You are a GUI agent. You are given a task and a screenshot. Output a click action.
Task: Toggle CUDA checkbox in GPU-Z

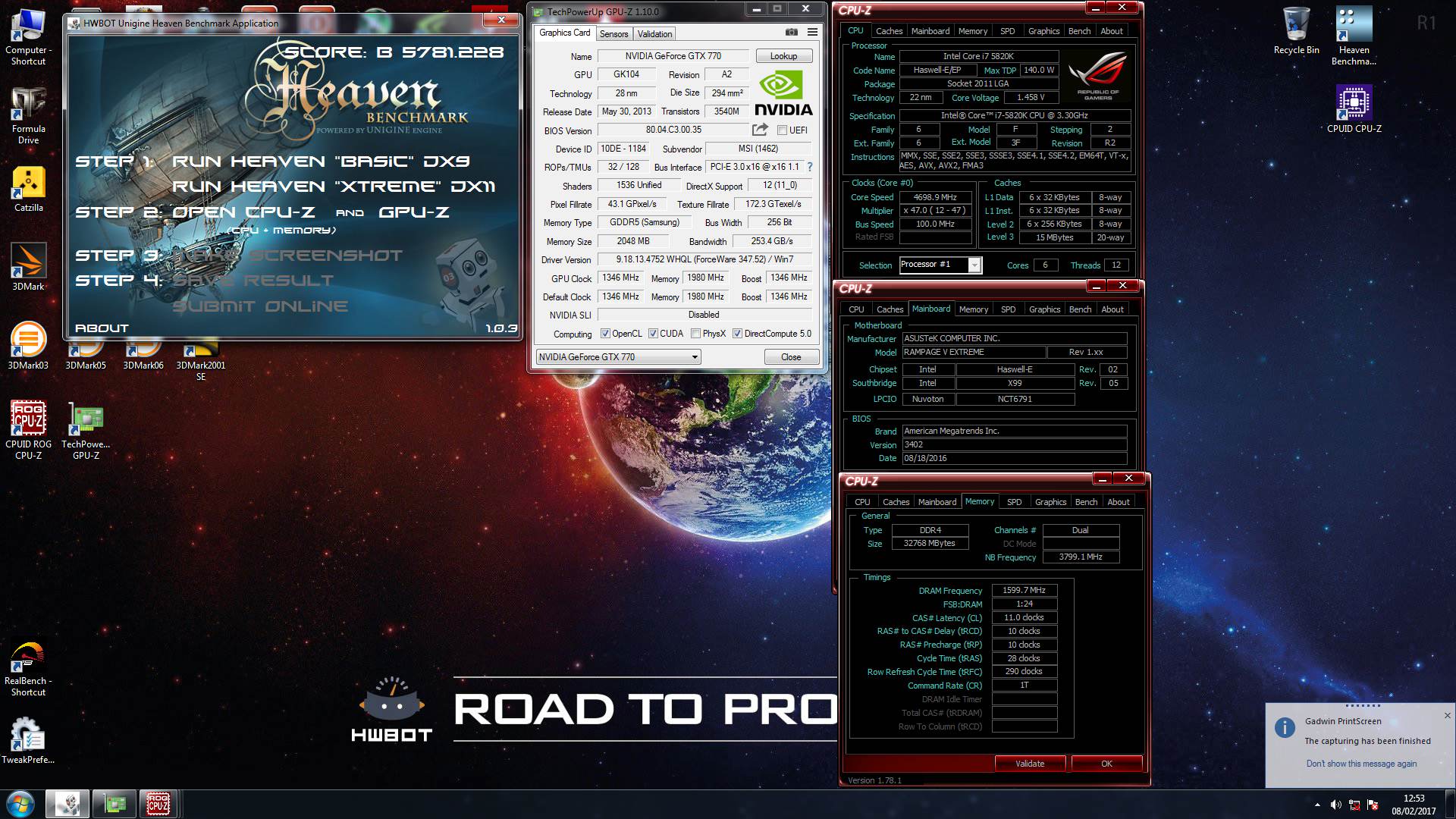[653, 334]
